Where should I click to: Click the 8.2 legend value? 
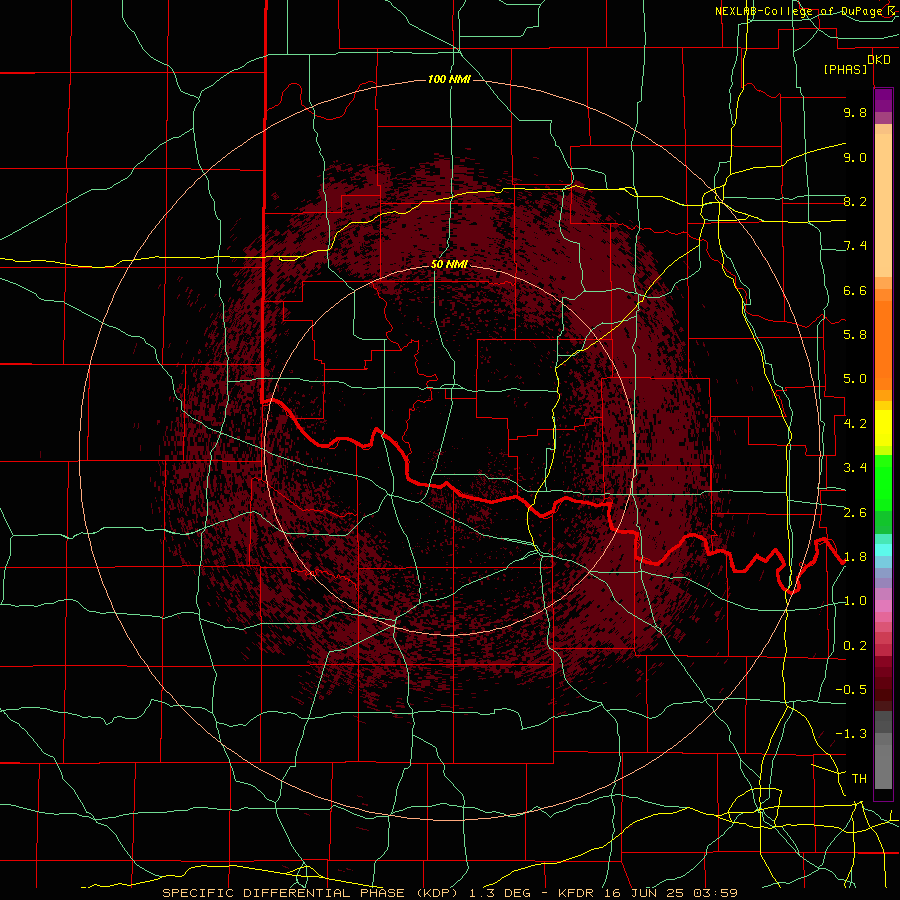[855, 201]
